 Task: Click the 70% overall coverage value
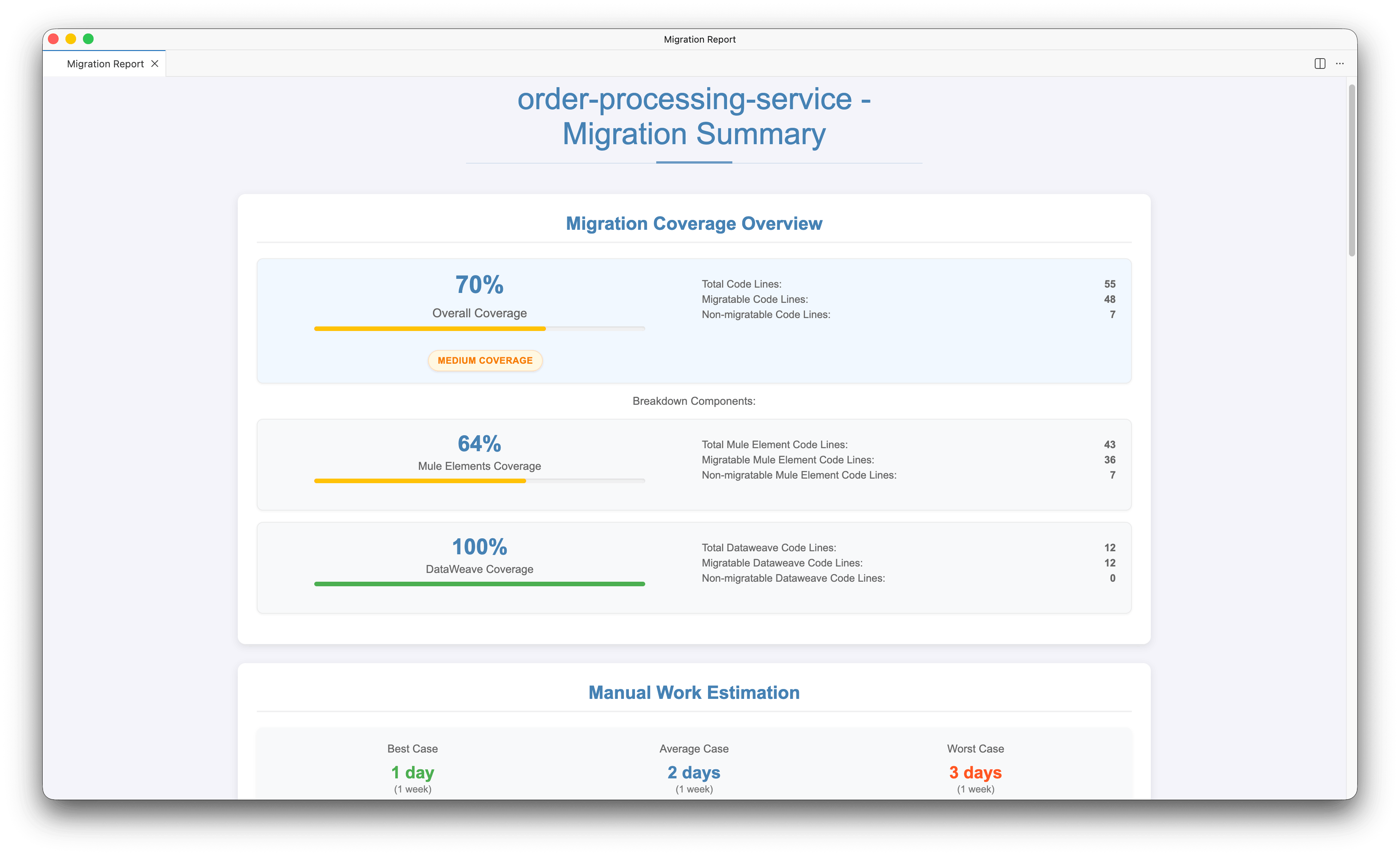point(480,285)
